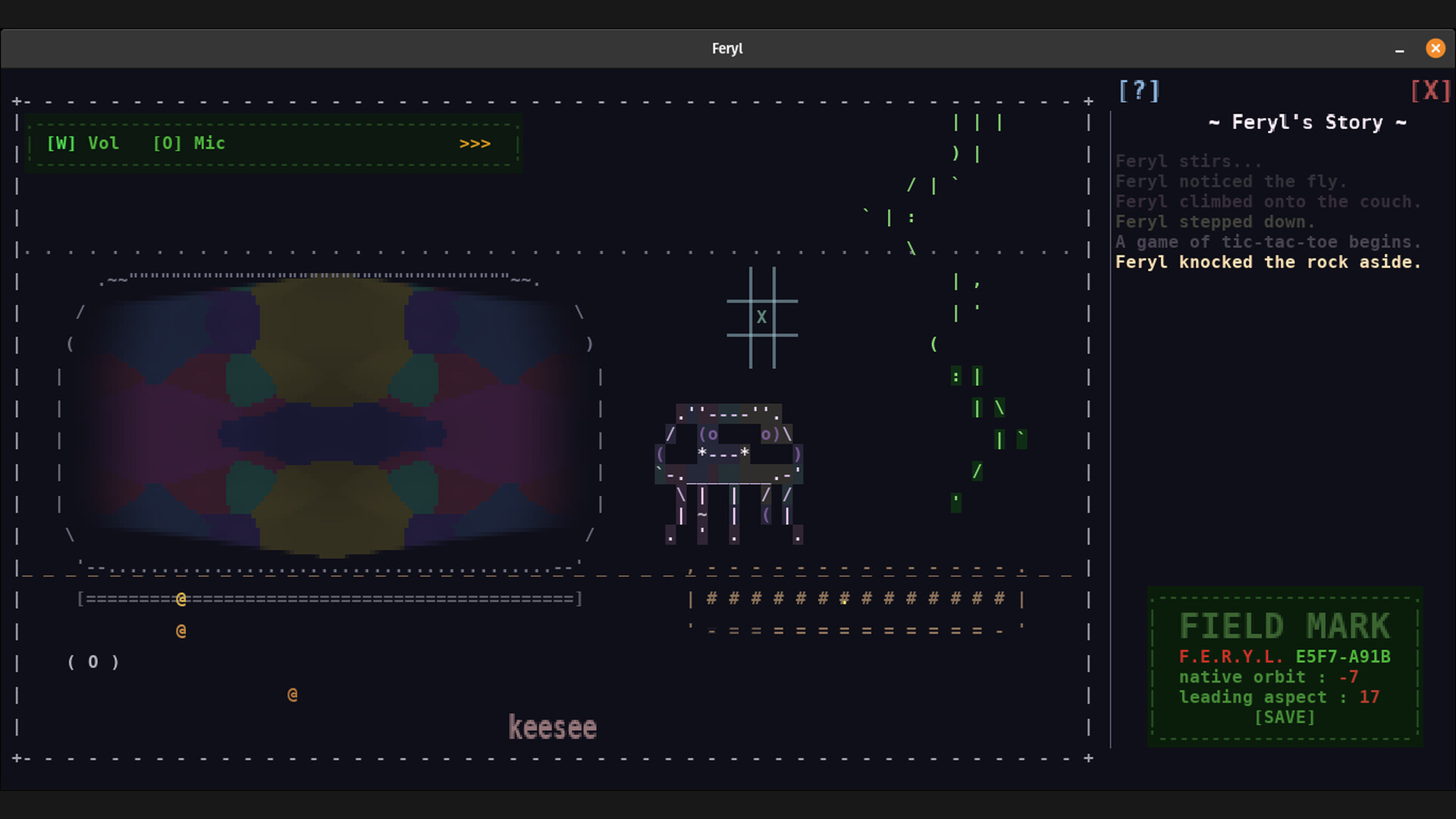Dismiss the story panel via red [X] icon
Screen dimensions: 1456x819
click(1430, 90)
